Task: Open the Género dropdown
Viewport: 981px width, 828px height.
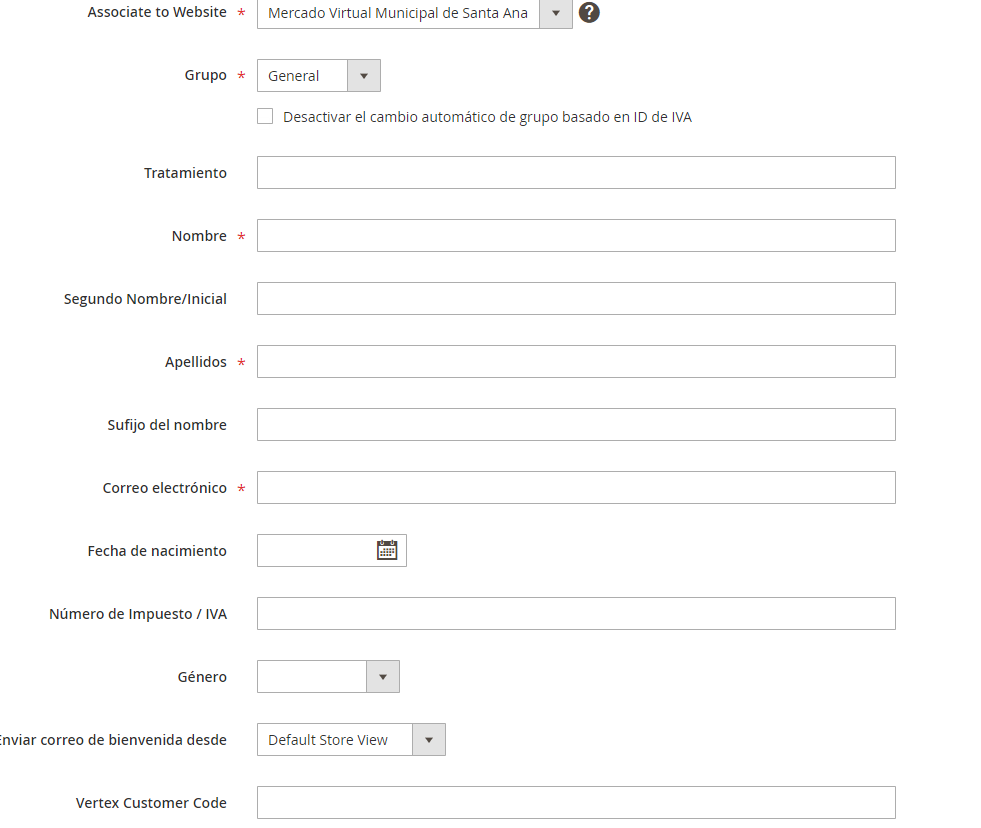Action: [x=383, y=676]
